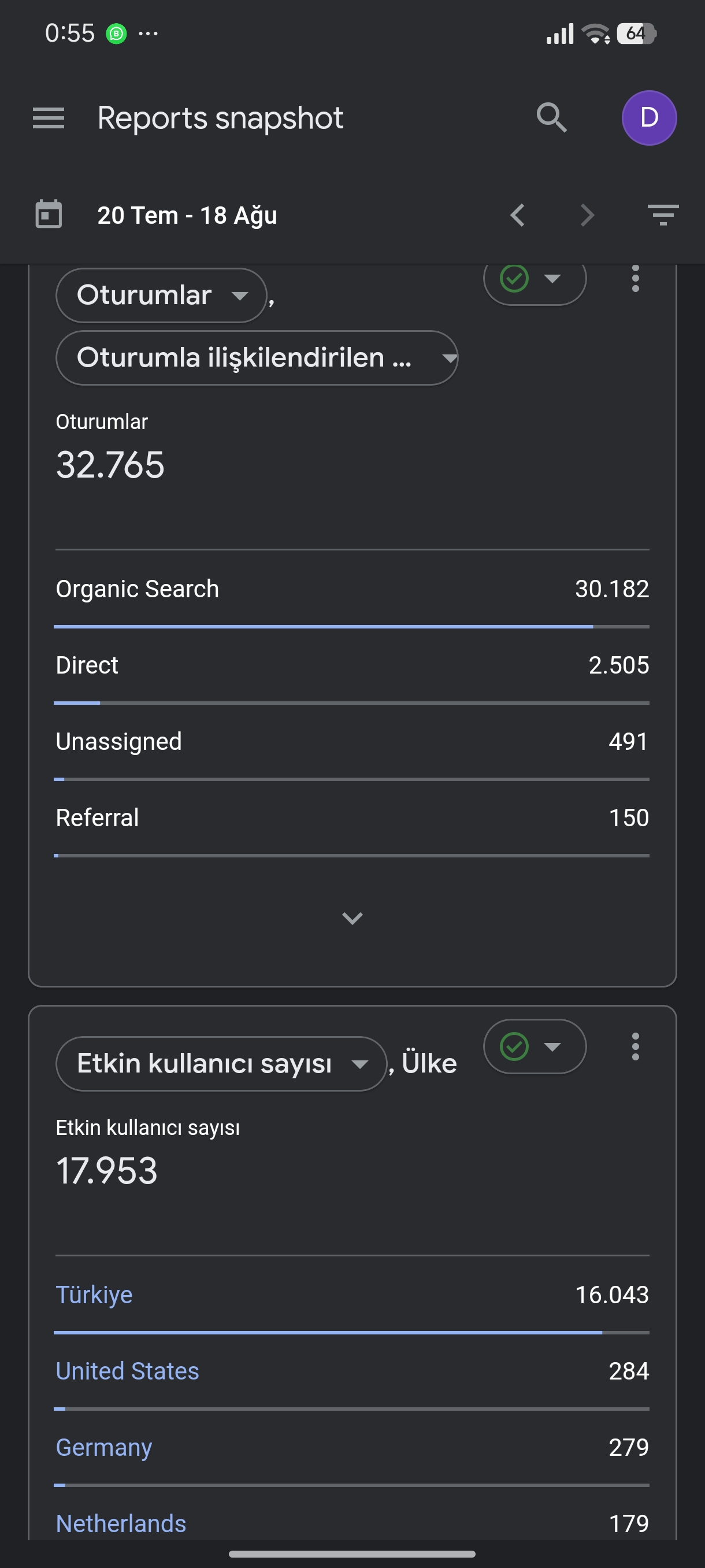Go to next date range arrow
Viewport: 705px width, 1568px height.
[587, 215]
